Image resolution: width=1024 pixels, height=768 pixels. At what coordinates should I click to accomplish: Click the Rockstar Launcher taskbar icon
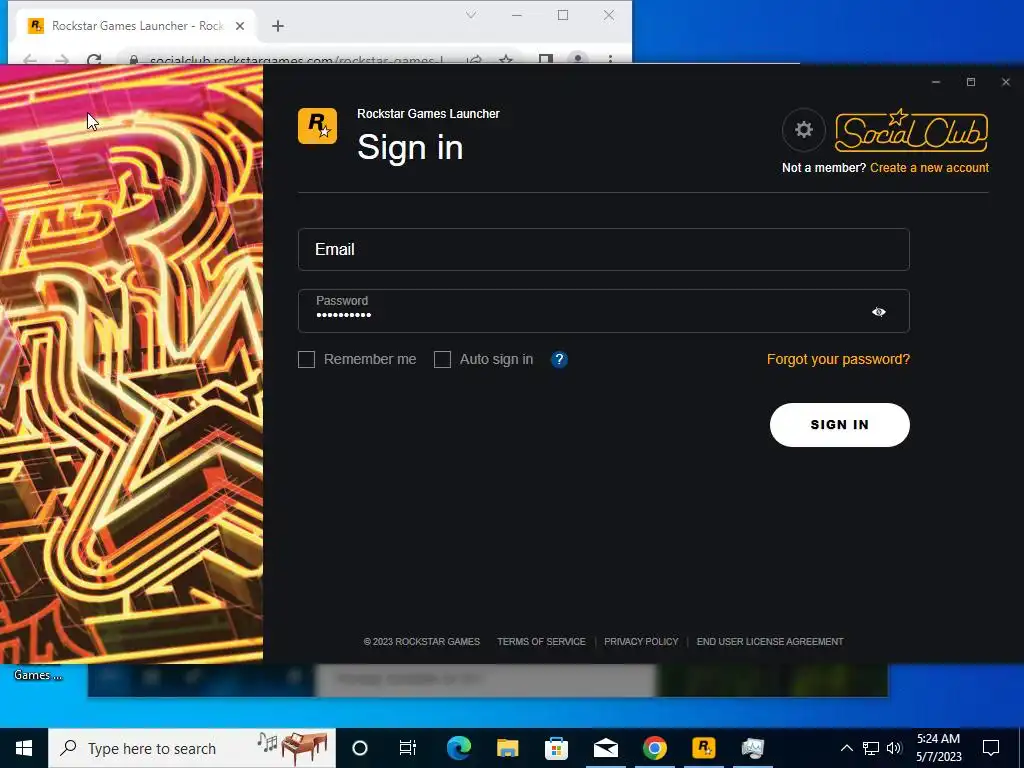(703, 748)
